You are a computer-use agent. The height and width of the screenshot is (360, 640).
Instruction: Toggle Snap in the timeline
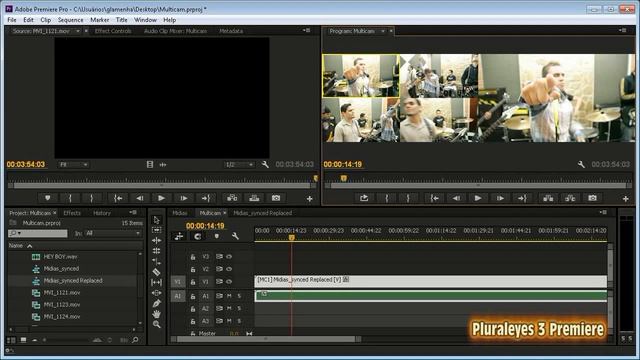[198, 236]
